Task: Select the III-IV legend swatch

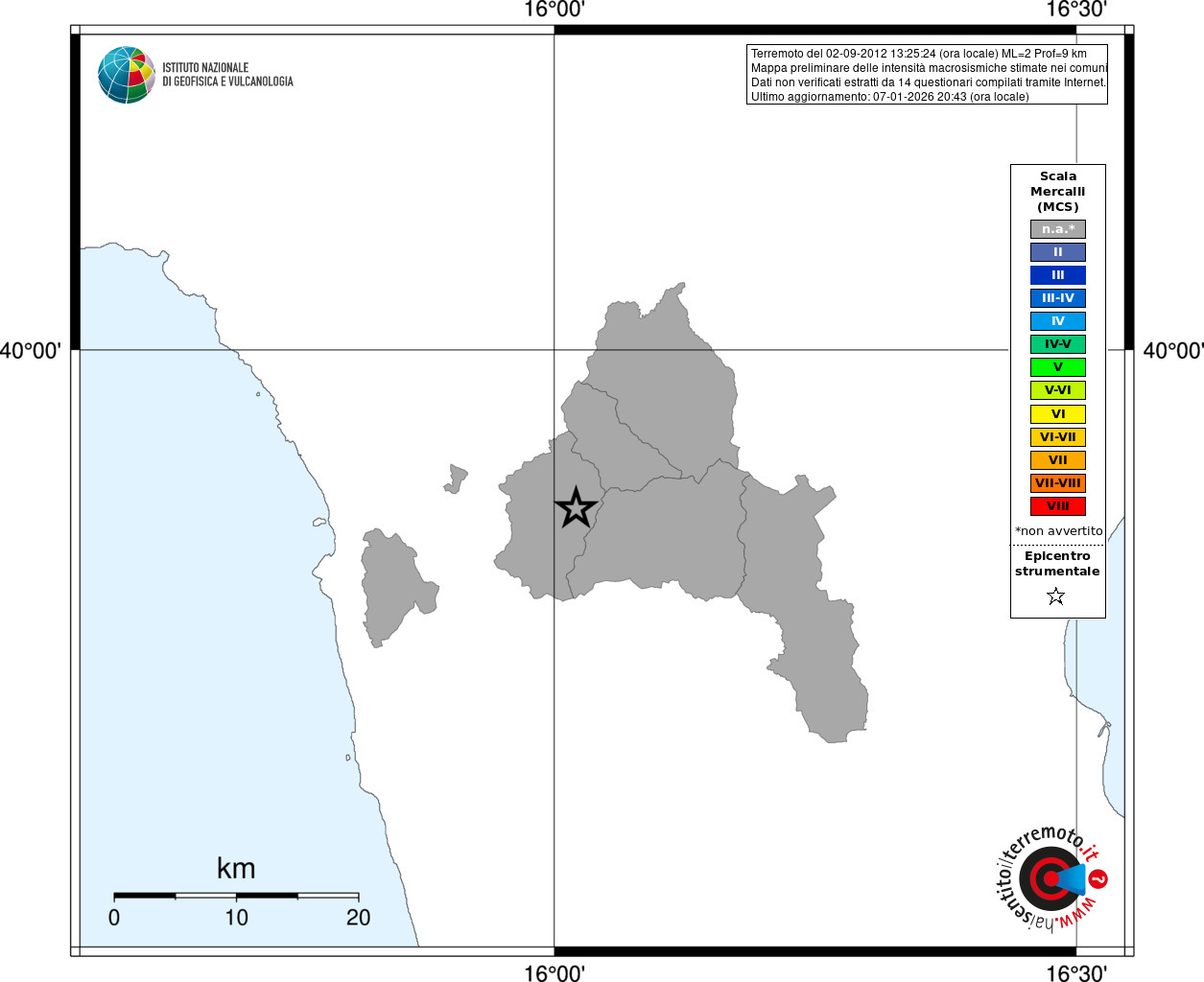Action: click(1058, 298)
